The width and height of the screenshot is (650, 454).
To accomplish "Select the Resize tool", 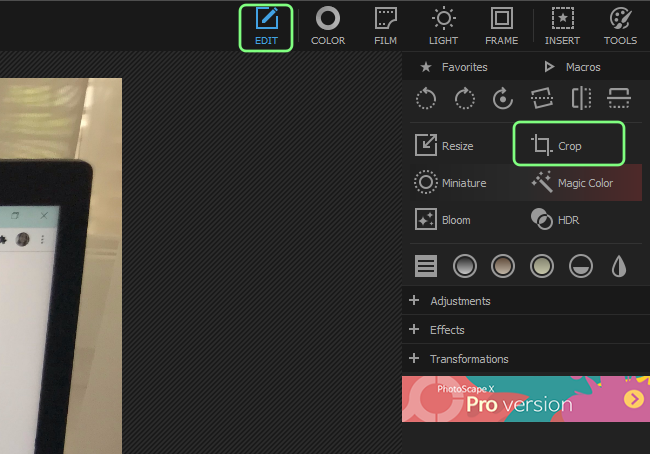I will 444,146.
